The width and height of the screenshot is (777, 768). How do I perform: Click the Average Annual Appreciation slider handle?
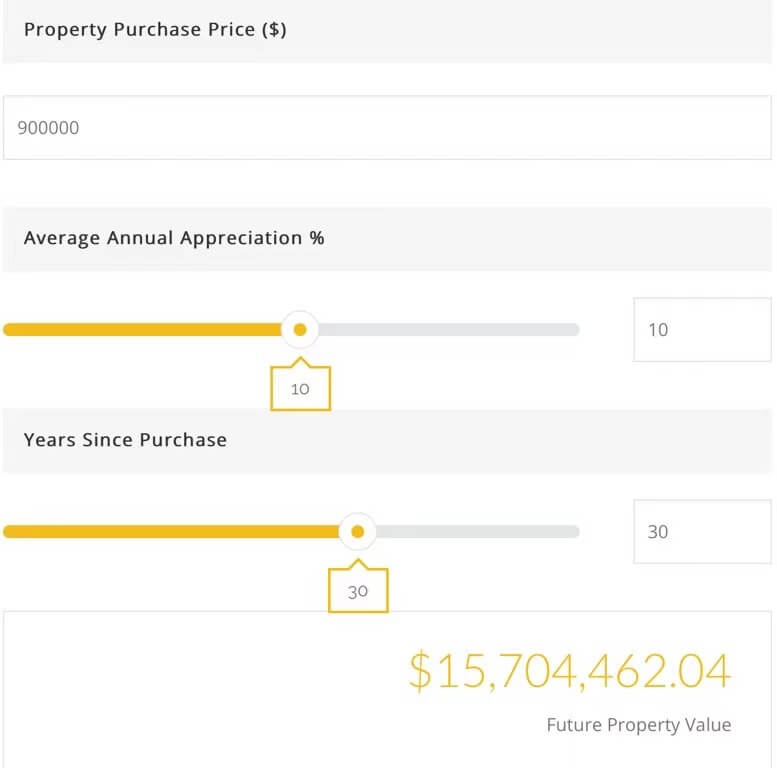tap(299, 329)
